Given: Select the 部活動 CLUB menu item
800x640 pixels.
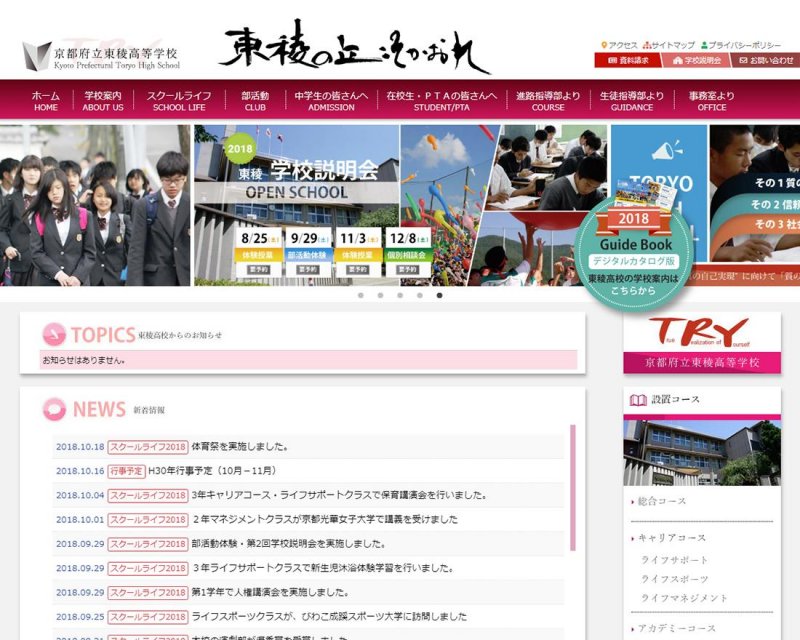Looking at the screenshot, I should point(255,101).
